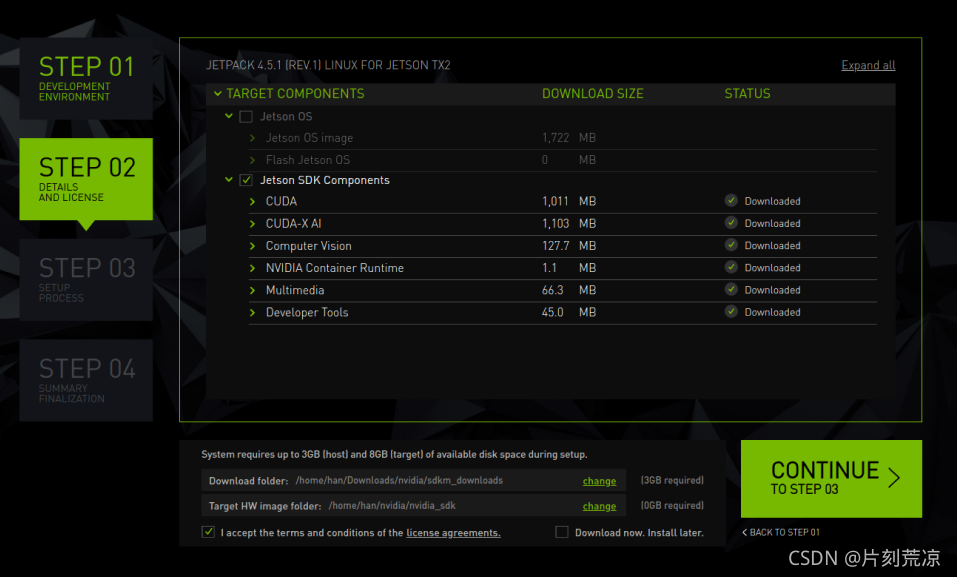Click the Multimedia 66.3 MB size value
Screen dimensions: 957x577
click(x=569, y=290)
